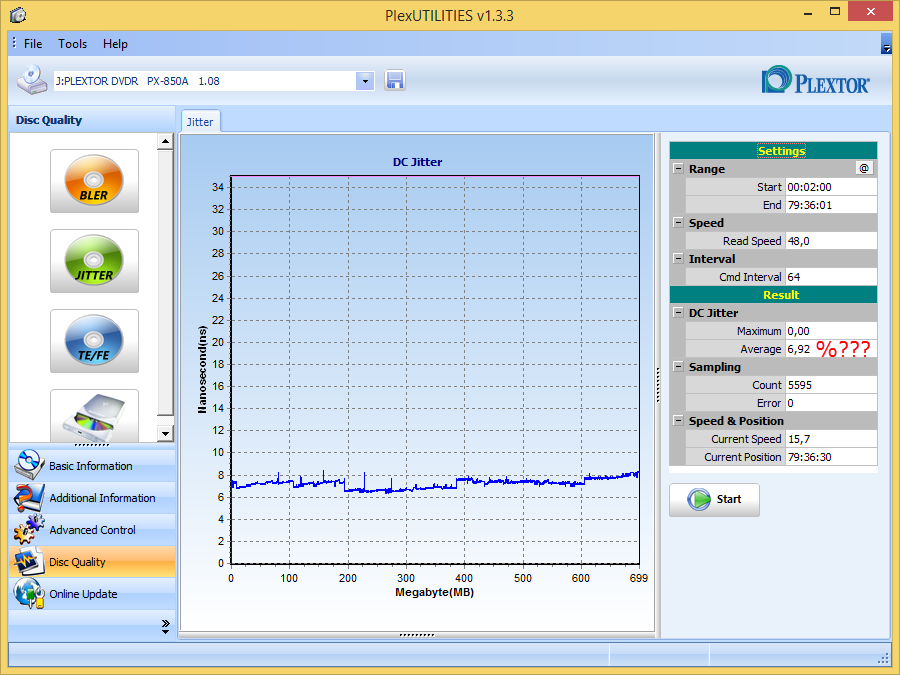This screenshot has width=900, height=675.
Task: Click the green play icon on Start
Action: pyautogui.click(x=699, y=499)
